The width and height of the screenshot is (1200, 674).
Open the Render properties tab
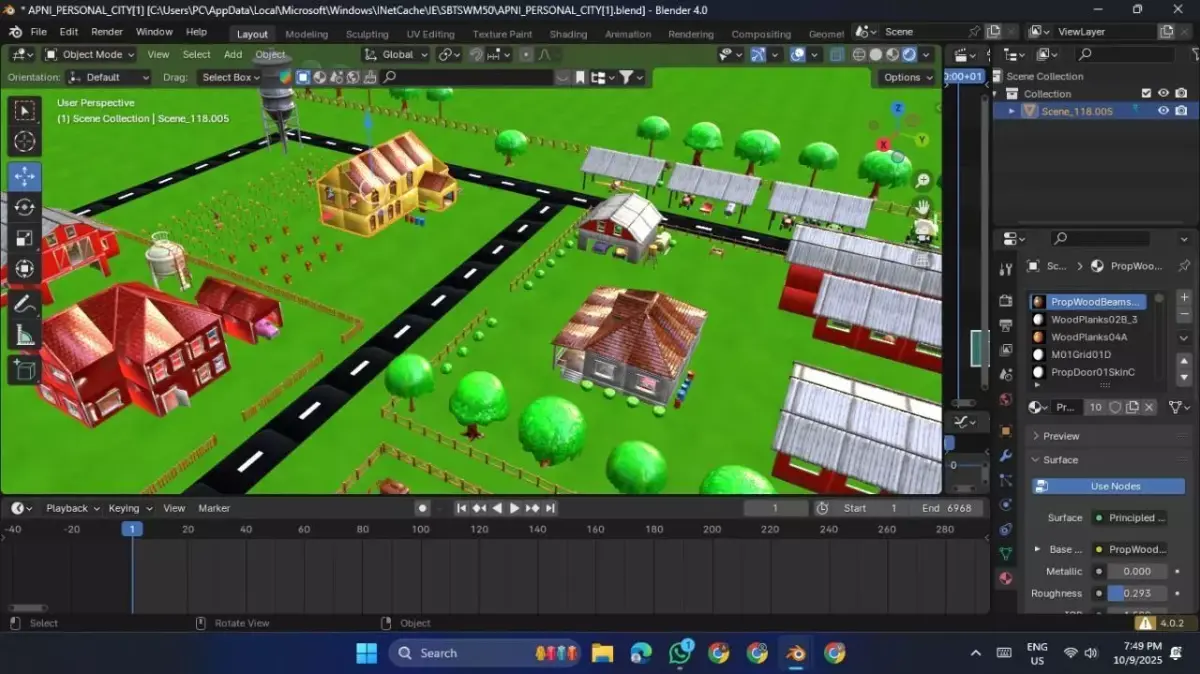1006,300
